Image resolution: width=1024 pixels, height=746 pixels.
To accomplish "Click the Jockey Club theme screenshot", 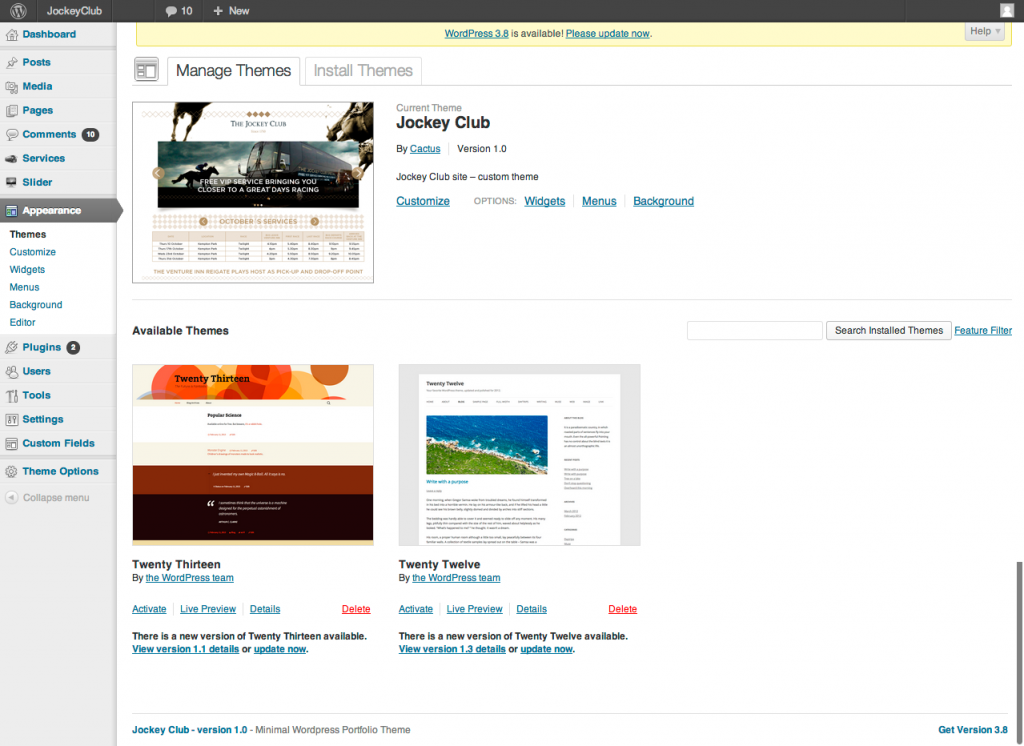I will click(253, 192).
